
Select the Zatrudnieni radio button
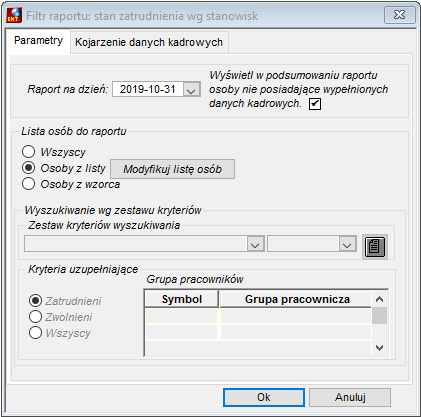coord(35,301)
